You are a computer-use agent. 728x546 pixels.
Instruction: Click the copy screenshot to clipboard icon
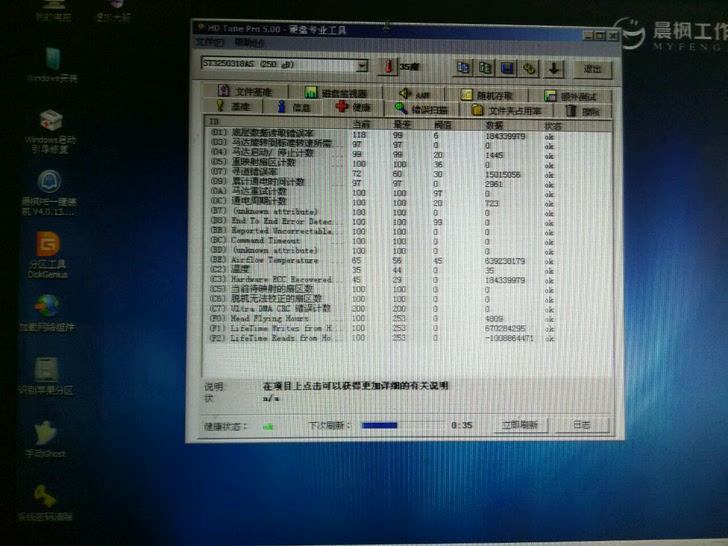click(485, 68)
